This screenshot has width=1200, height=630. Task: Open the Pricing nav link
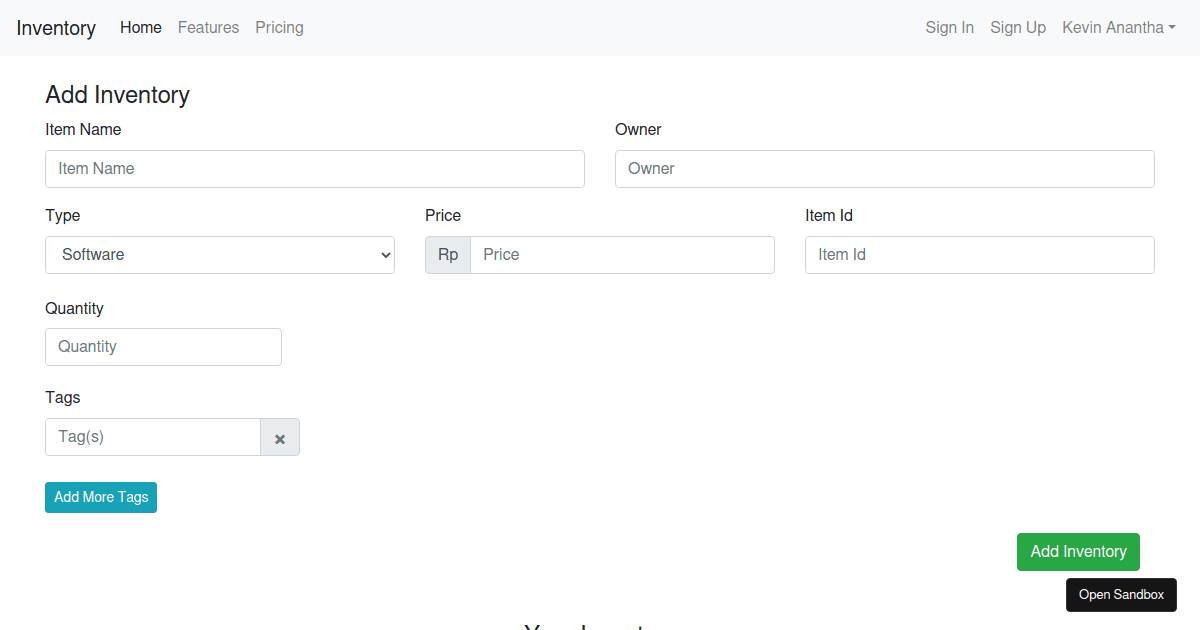[x=279, y=28]
